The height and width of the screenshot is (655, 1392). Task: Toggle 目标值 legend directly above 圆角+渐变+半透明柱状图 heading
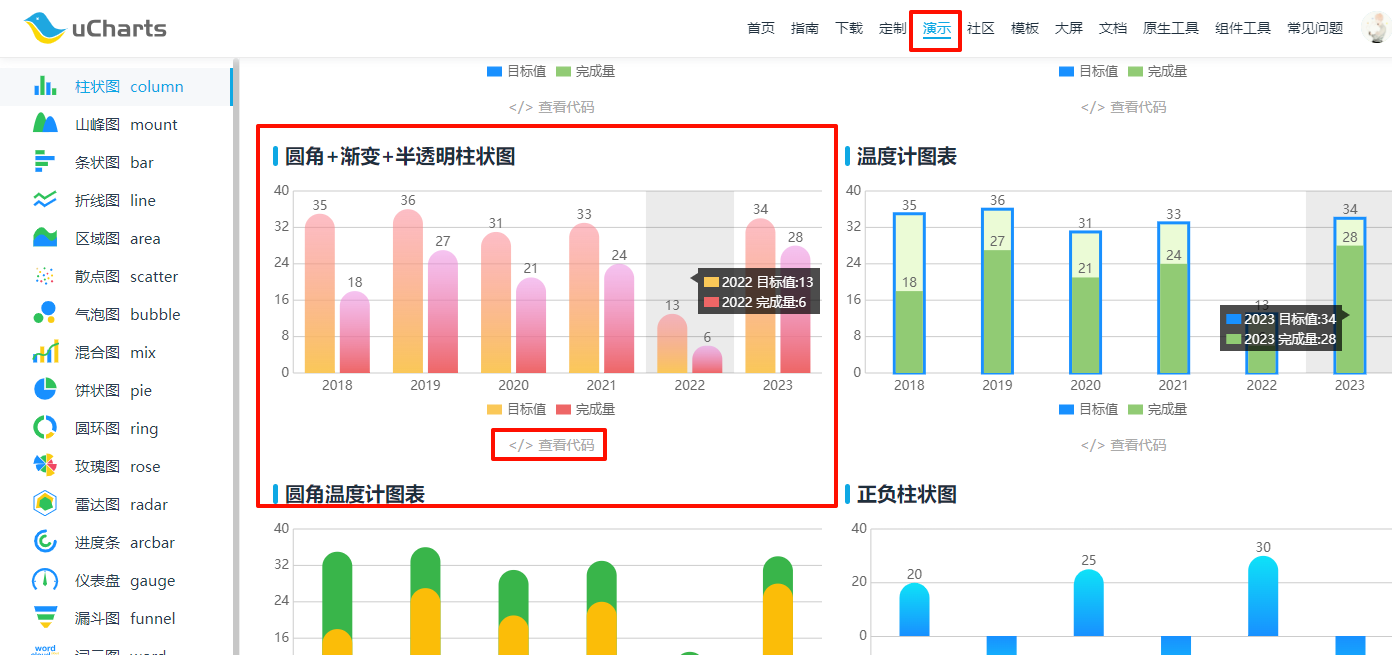[x=517, y=71]
